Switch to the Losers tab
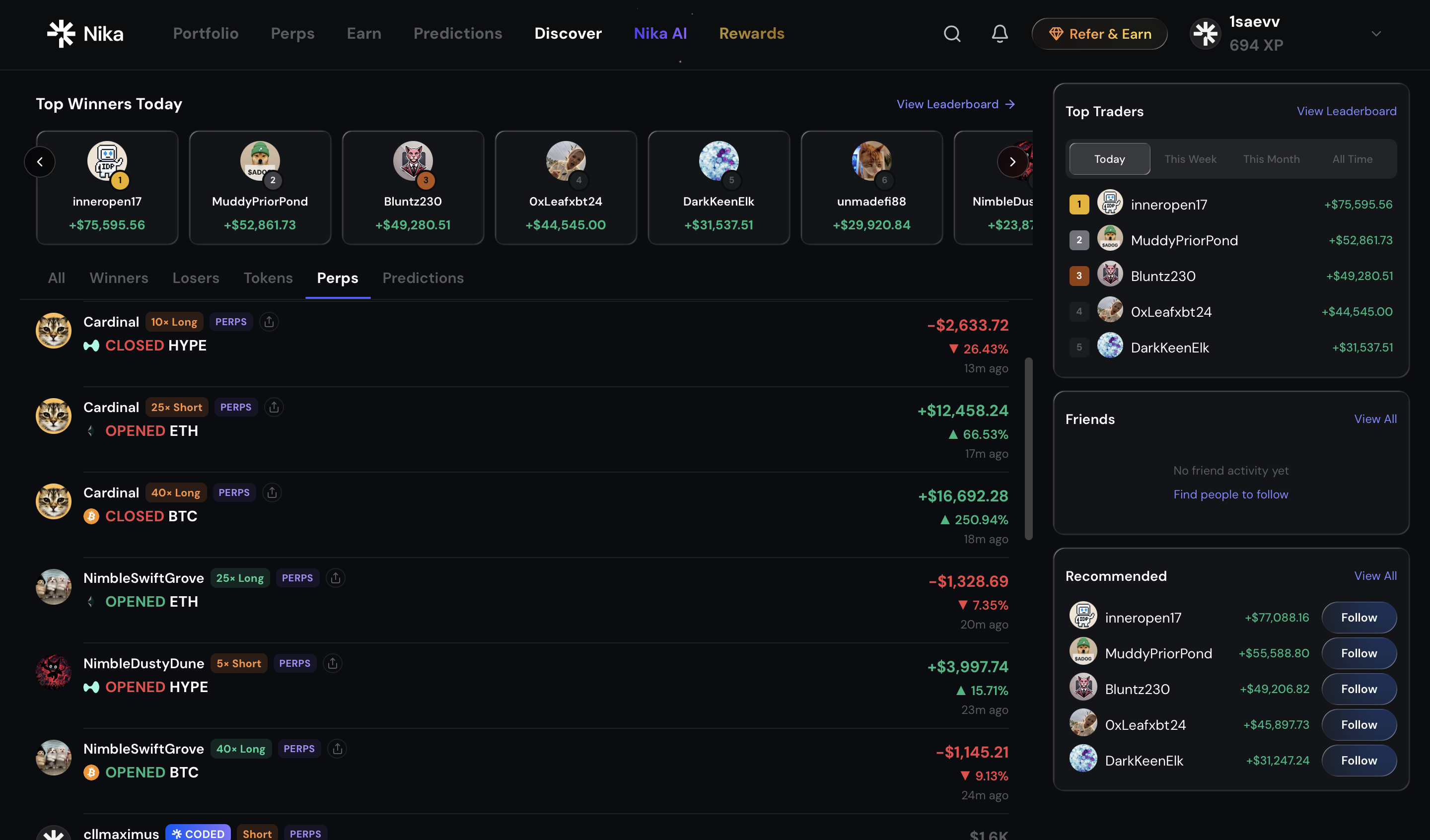1430x840 pixels. tap(196, 278)
